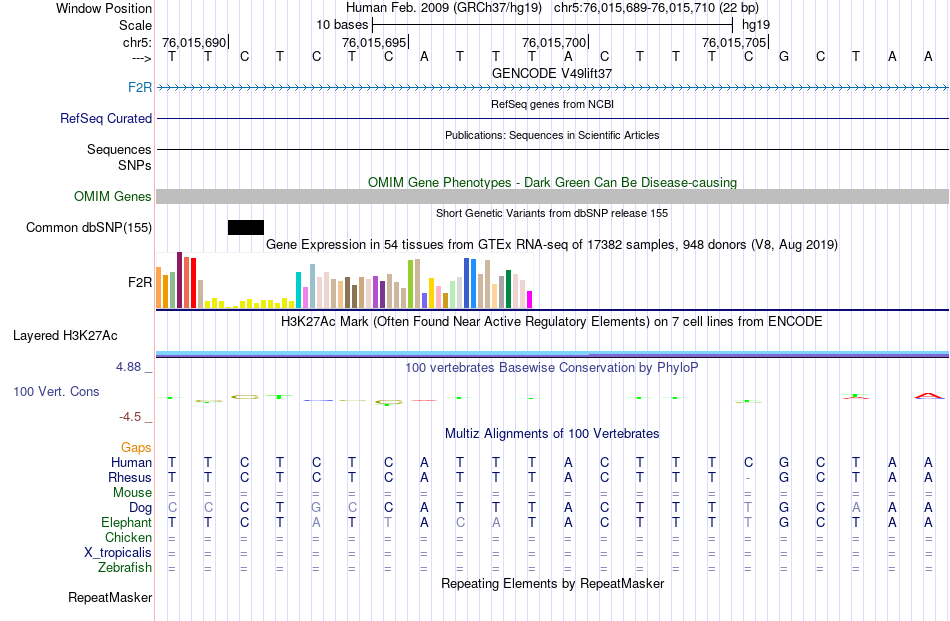Click the Chicken species label
The width and height of the screenshot is (950, 621).
pos(128,537)
